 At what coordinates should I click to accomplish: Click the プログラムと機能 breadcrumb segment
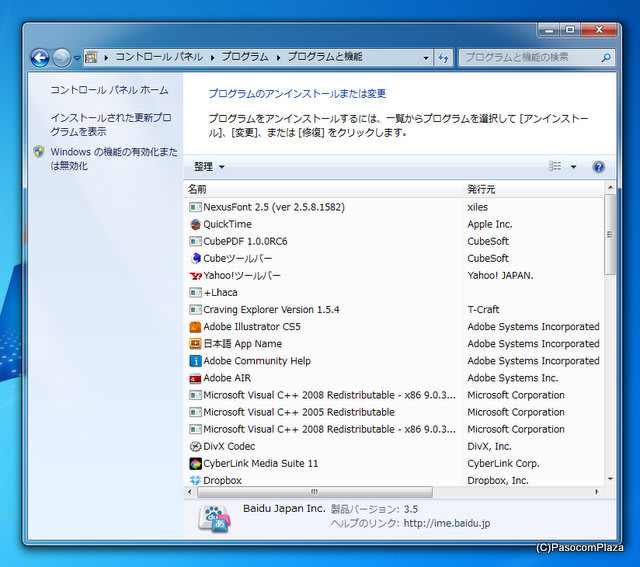tap(325, 57)
